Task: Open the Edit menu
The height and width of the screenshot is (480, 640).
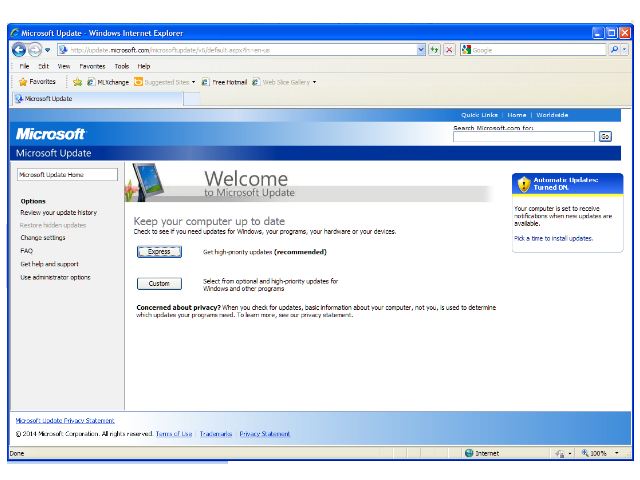Action: (x=43, y=66)
